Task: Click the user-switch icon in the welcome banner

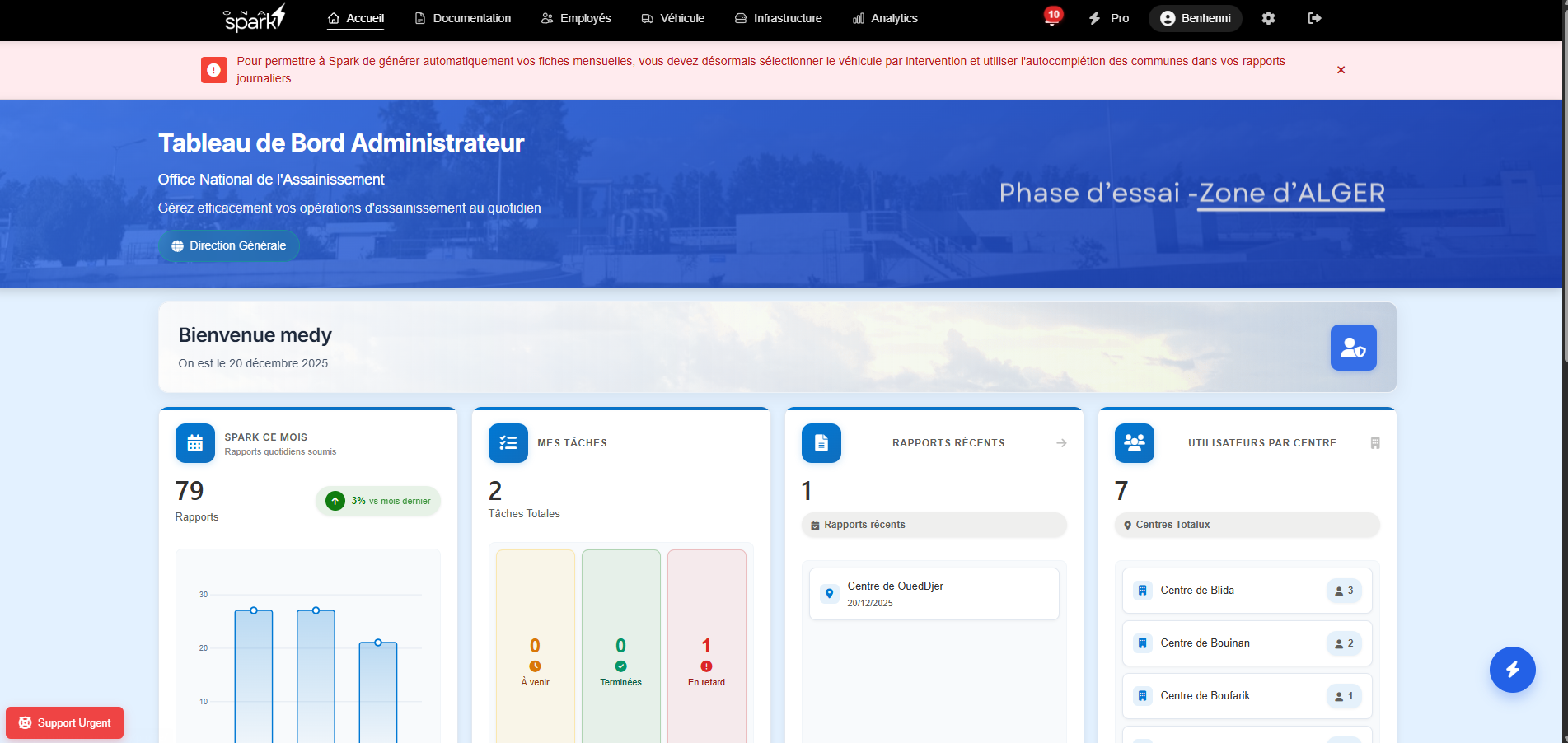Action: (x=1353, y=348)
